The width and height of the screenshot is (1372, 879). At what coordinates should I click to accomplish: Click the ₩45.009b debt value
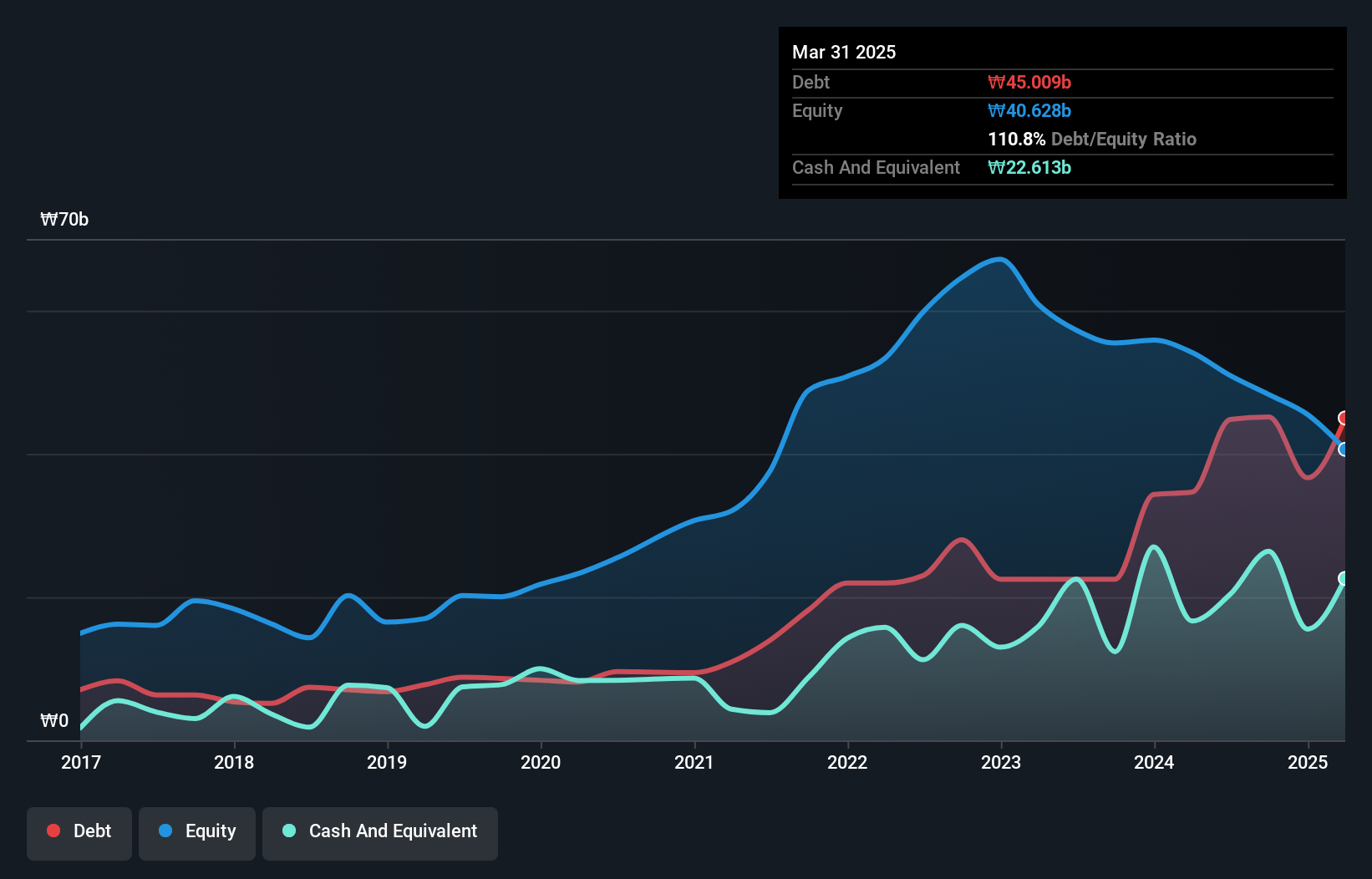click(1029, 82)
